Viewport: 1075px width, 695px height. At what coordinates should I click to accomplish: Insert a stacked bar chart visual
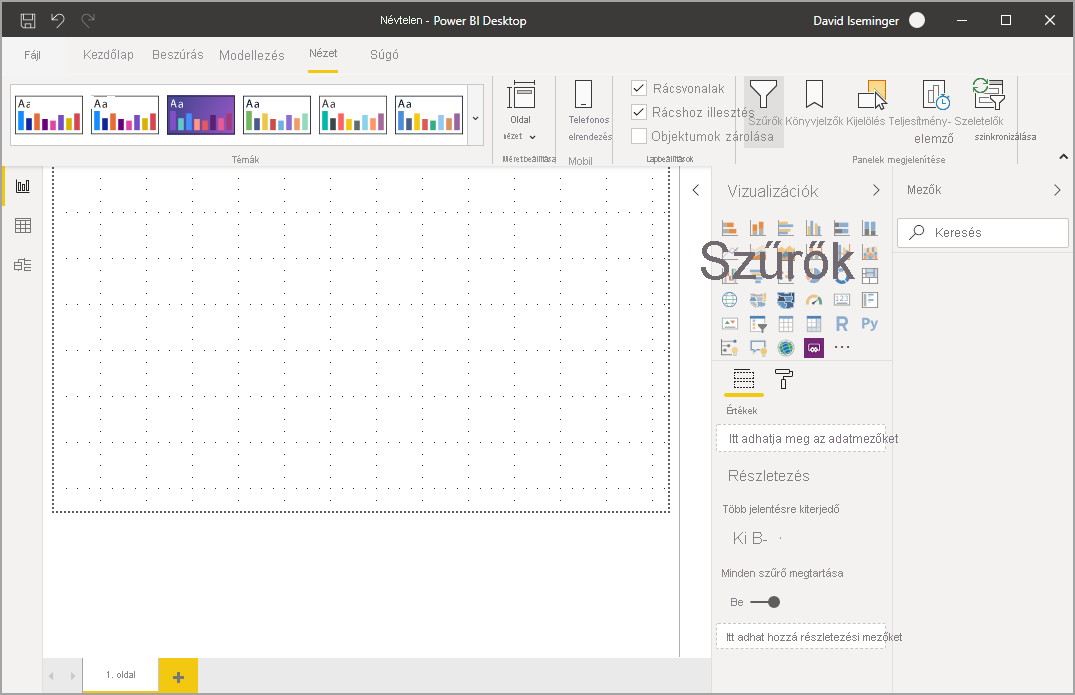click(729, 228)
